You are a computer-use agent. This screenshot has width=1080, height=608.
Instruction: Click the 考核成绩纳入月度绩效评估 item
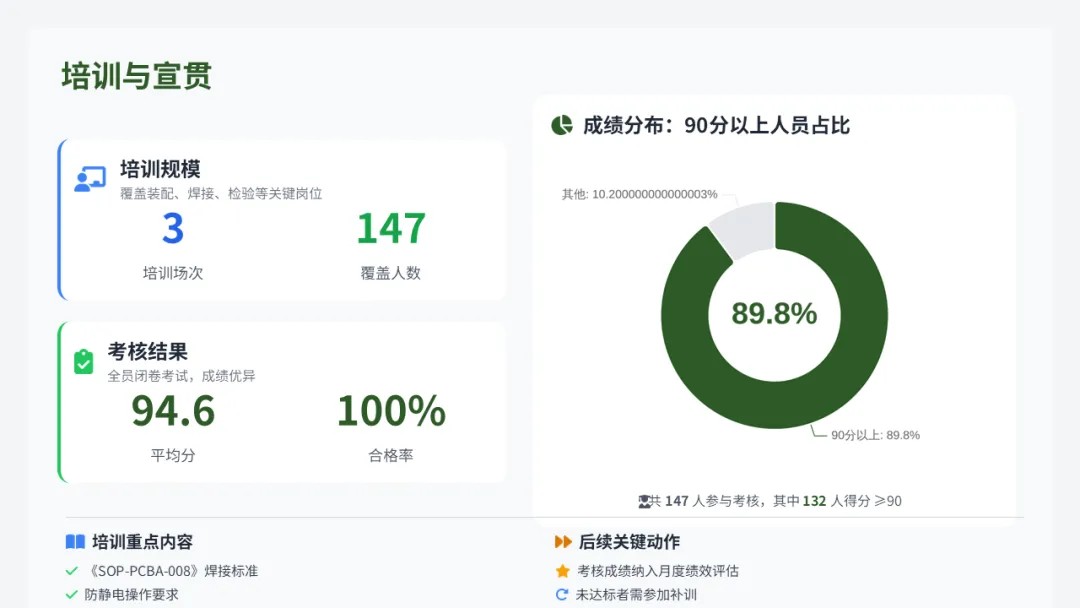point(658,571)
